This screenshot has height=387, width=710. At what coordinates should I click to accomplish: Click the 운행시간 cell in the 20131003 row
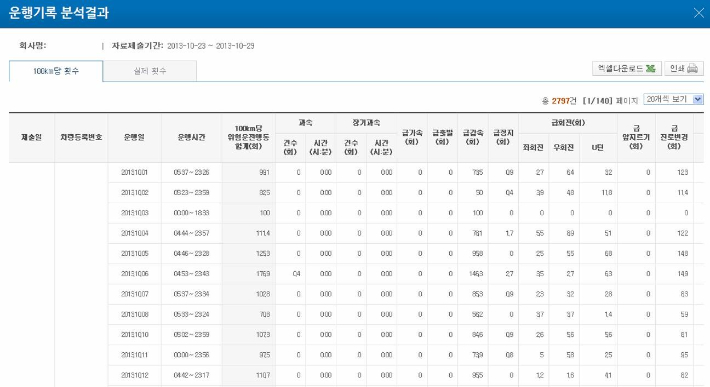[192, 213]
